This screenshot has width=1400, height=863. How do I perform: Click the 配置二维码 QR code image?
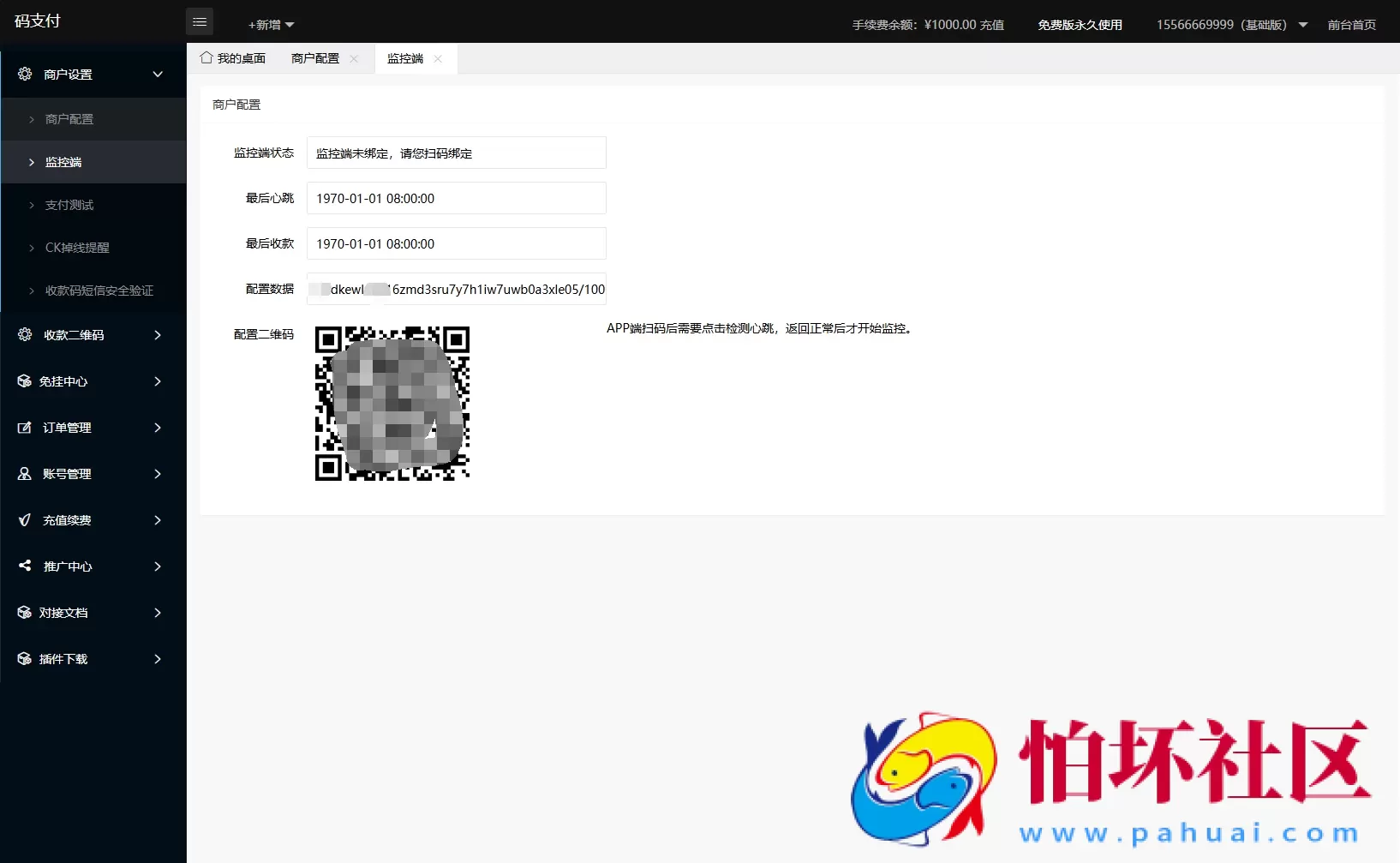(392, 403)
